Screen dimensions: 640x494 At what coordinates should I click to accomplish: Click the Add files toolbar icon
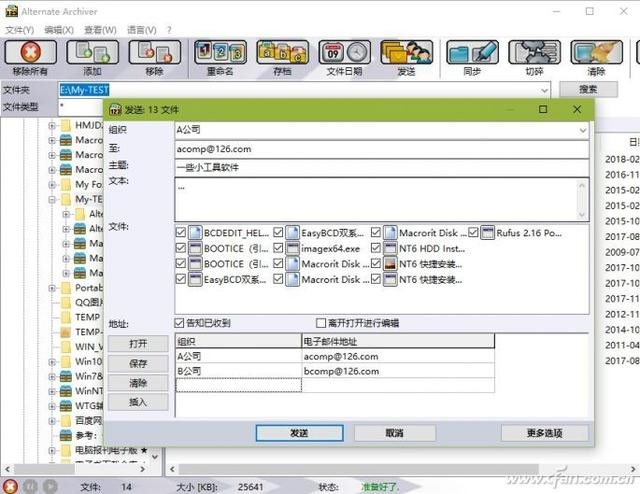pyautogui.click(x=93, y=52)
